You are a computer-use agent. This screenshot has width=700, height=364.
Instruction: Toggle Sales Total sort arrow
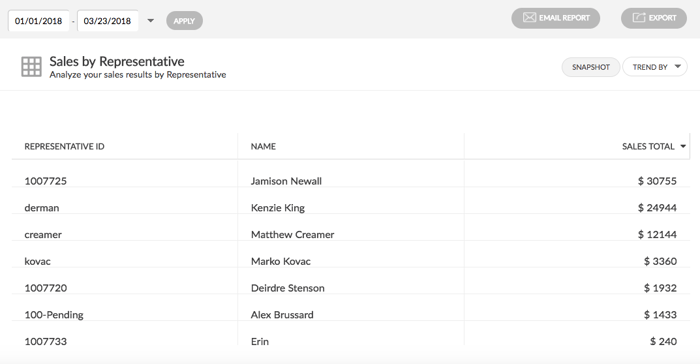click(x=683, y=146)
